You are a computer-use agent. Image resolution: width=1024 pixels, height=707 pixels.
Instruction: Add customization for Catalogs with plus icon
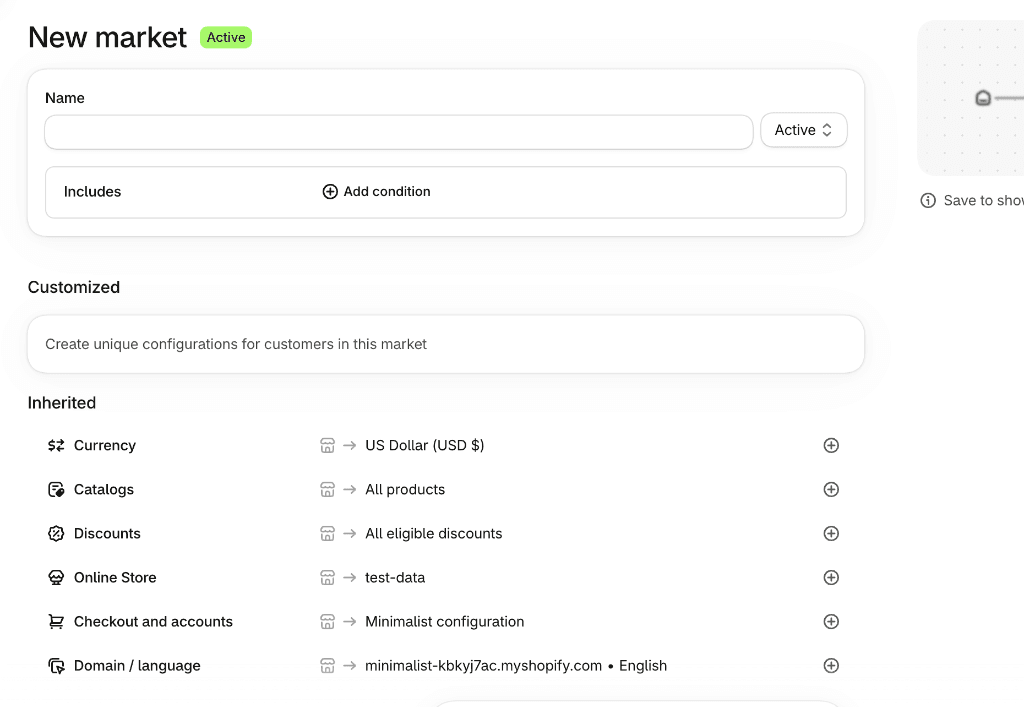tap(831, 490)
